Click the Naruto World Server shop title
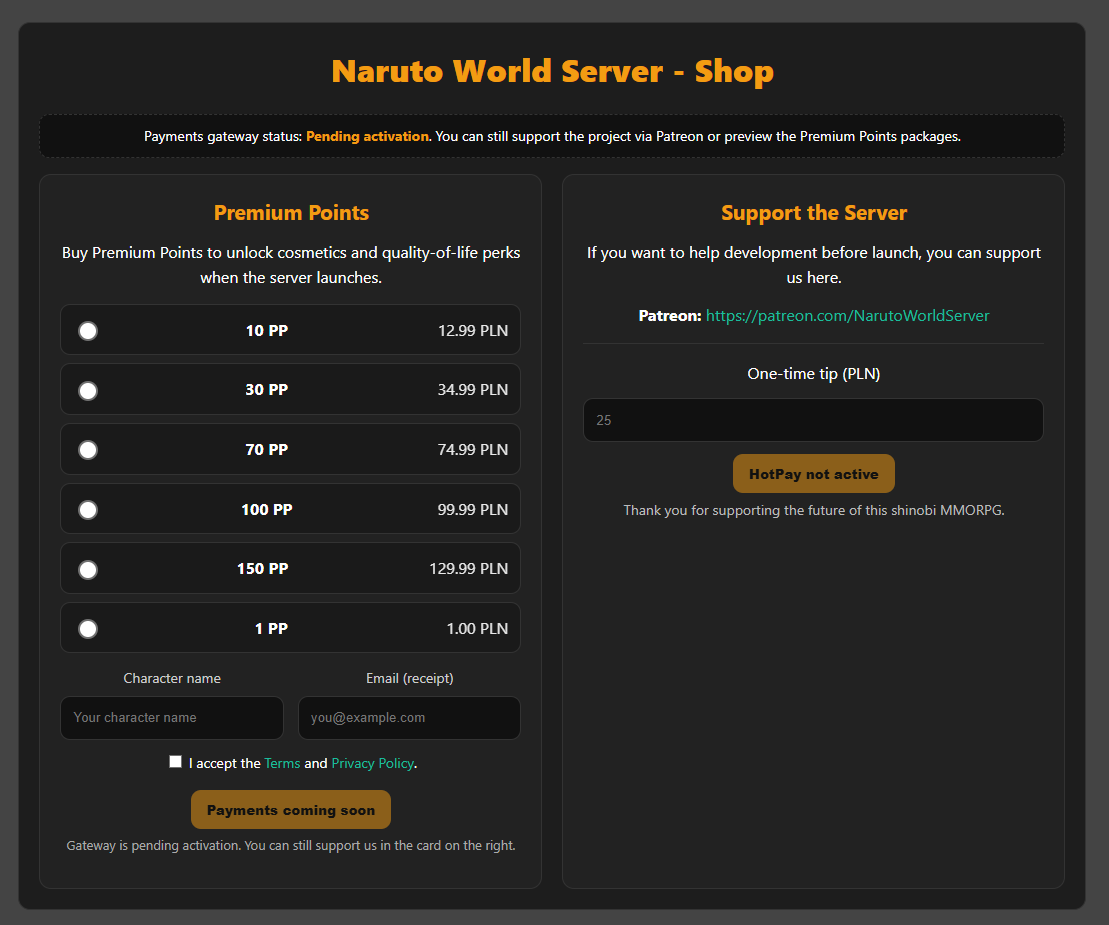Screen dimensions: 1109x925 click(x=552, y=71)
